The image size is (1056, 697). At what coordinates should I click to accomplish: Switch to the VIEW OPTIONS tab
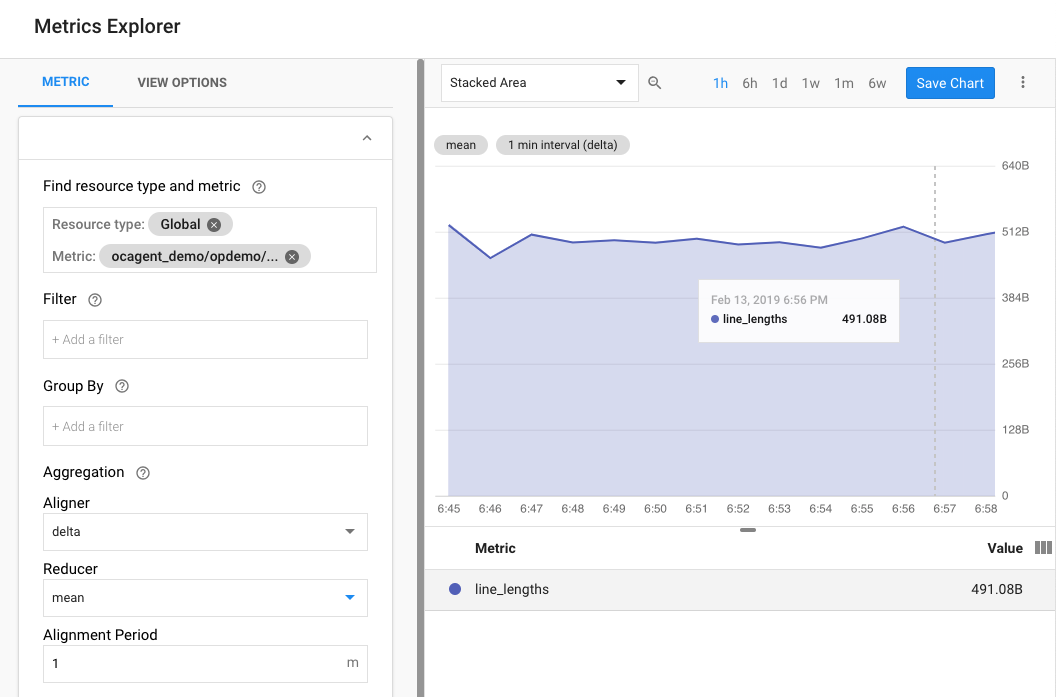pyautogui.click(x=182, y=83)
